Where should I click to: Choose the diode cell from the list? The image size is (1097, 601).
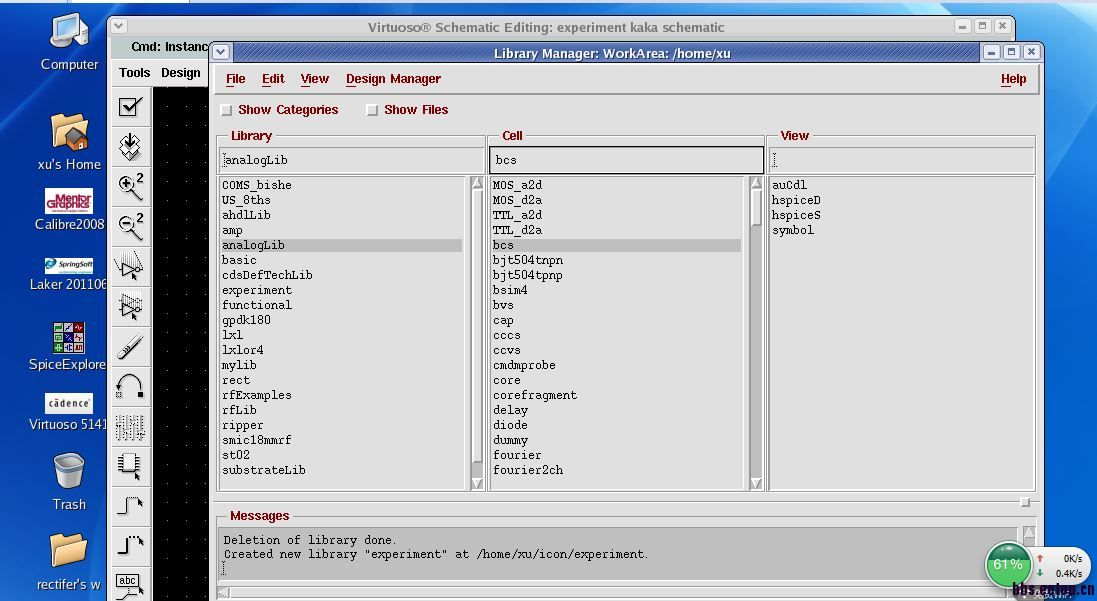click(x=510, y=425)
